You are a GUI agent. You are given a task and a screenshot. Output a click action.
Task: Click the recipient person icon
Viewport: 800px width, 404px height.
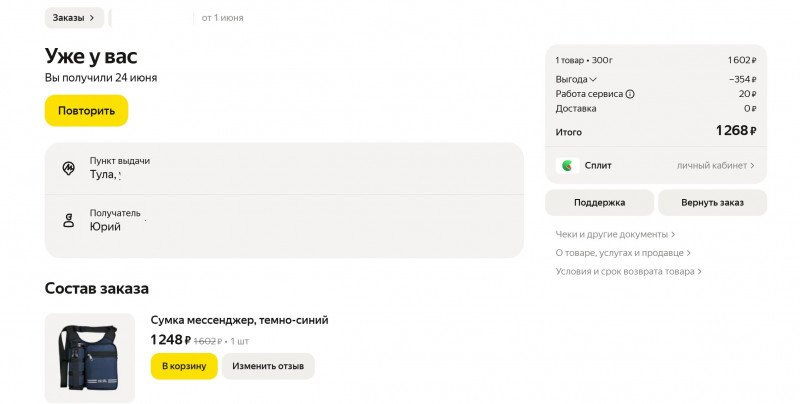coord(68,220)
